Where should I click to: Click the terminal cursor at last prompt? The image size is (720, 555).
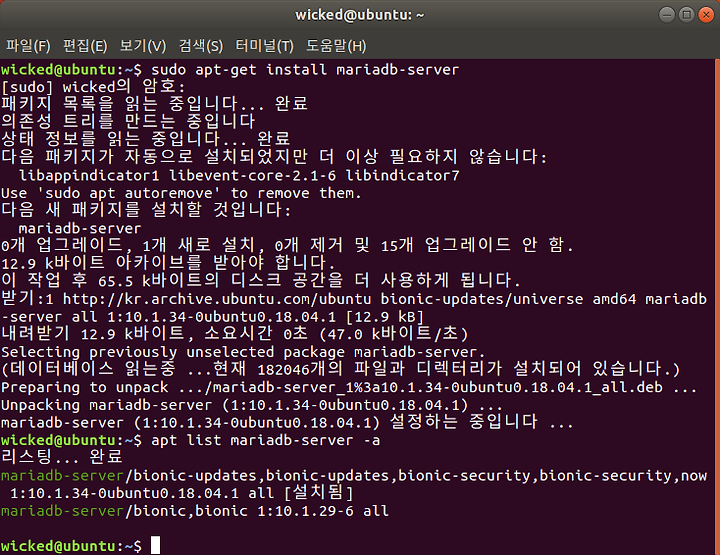pos(156,545)
